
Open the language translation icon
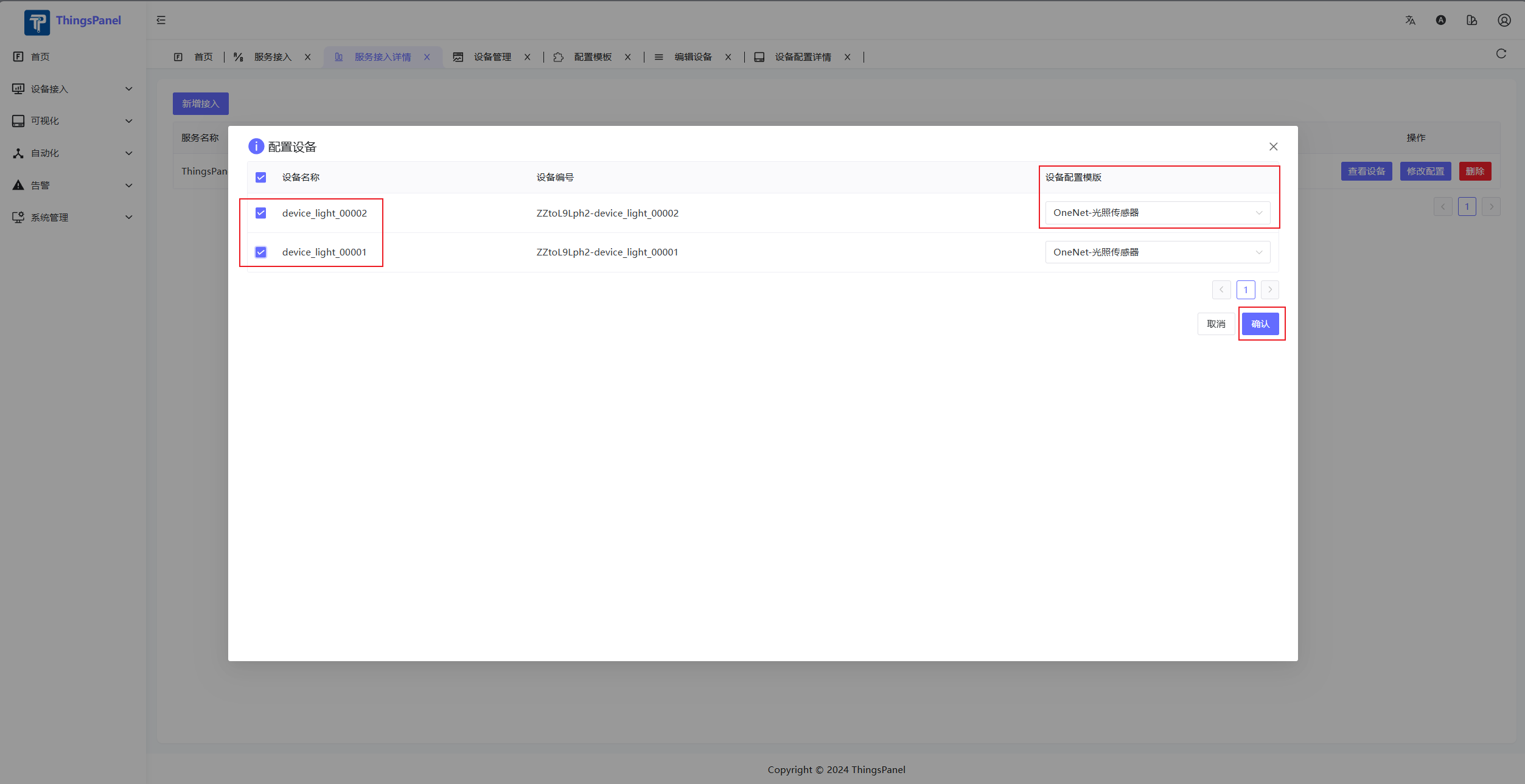click(1410, 20)
